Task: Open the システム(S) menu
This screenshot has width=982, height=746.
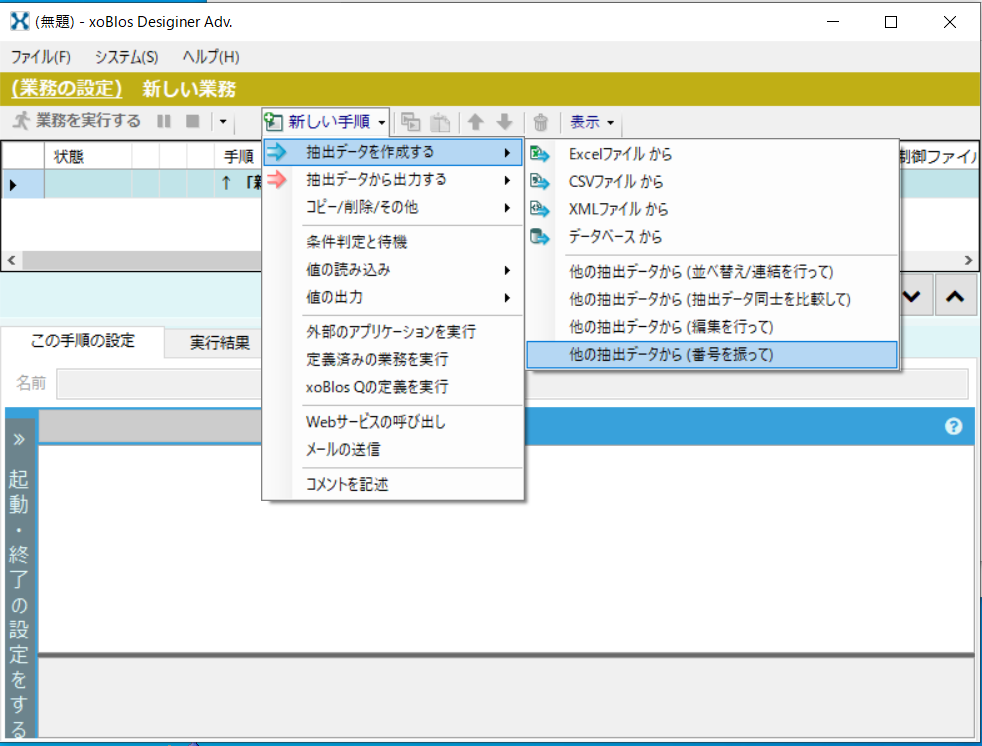Action: [x=127, y=57]
